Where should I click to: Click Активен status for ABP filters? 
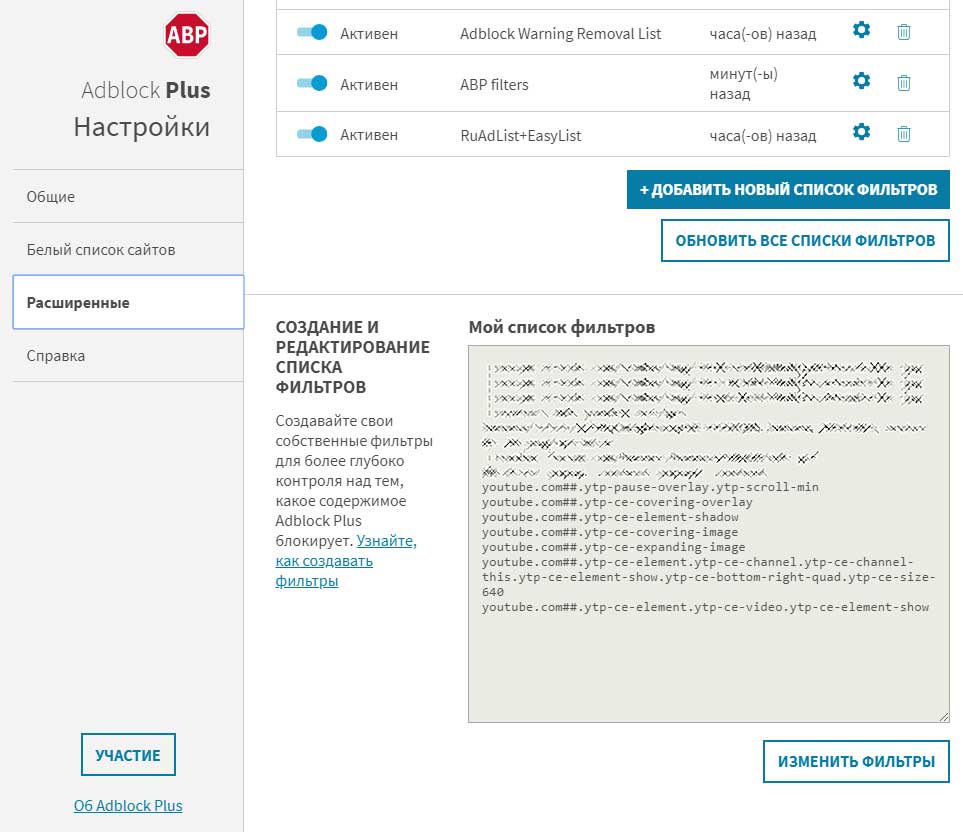click(369, 85)
